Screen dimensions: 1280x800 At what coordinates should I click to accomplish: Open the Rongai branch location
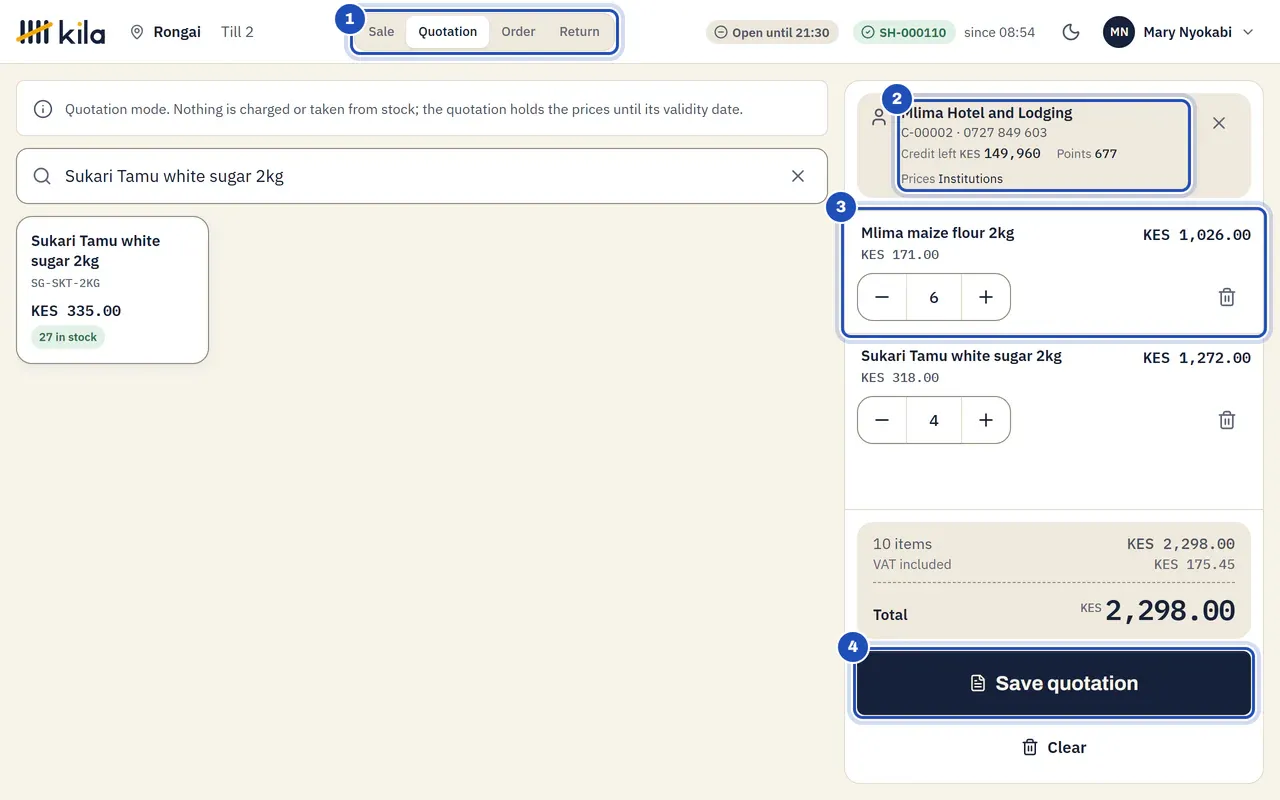[166, 32]
